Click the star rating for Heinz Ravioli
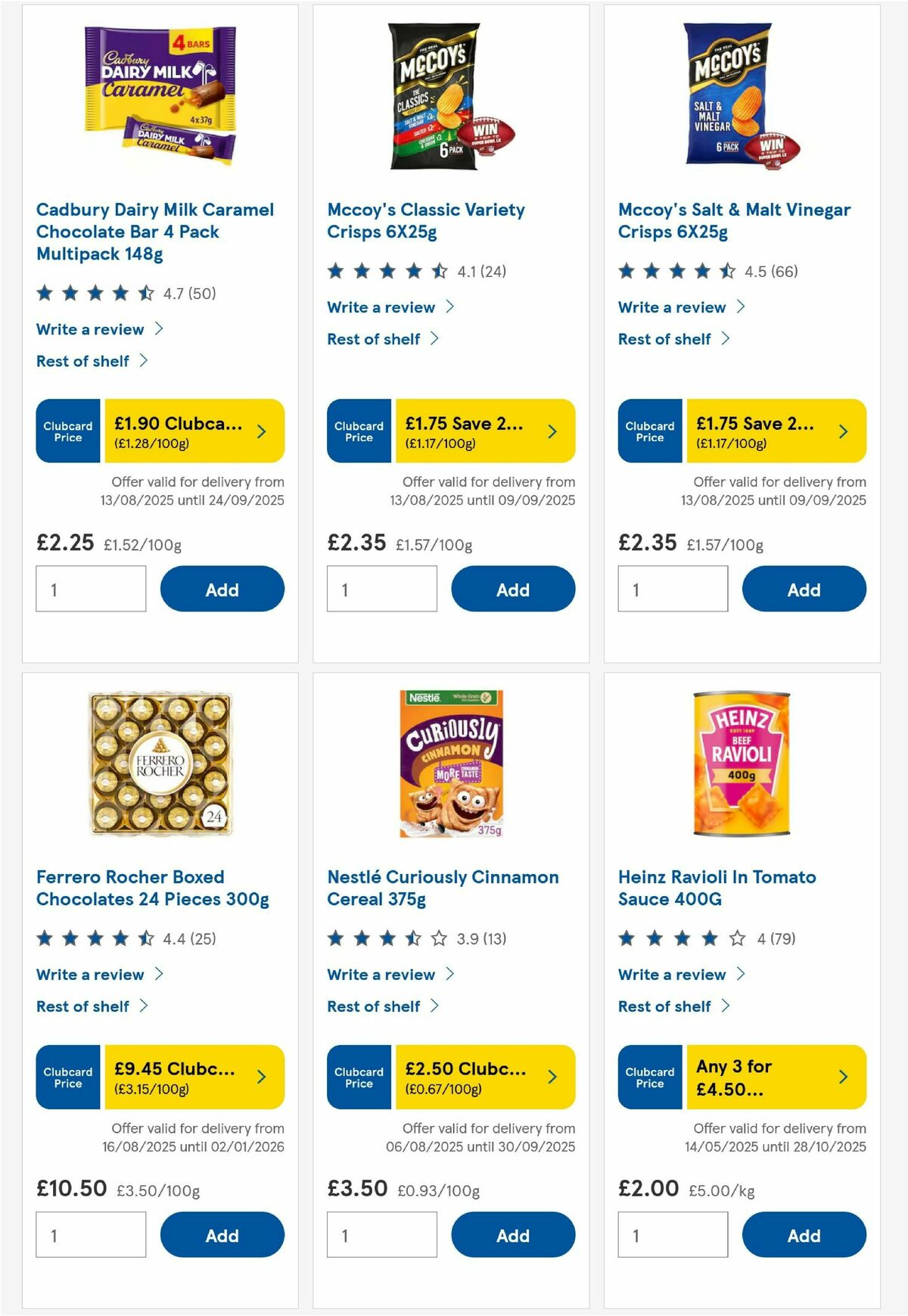908x1316 pixels. 681,937
